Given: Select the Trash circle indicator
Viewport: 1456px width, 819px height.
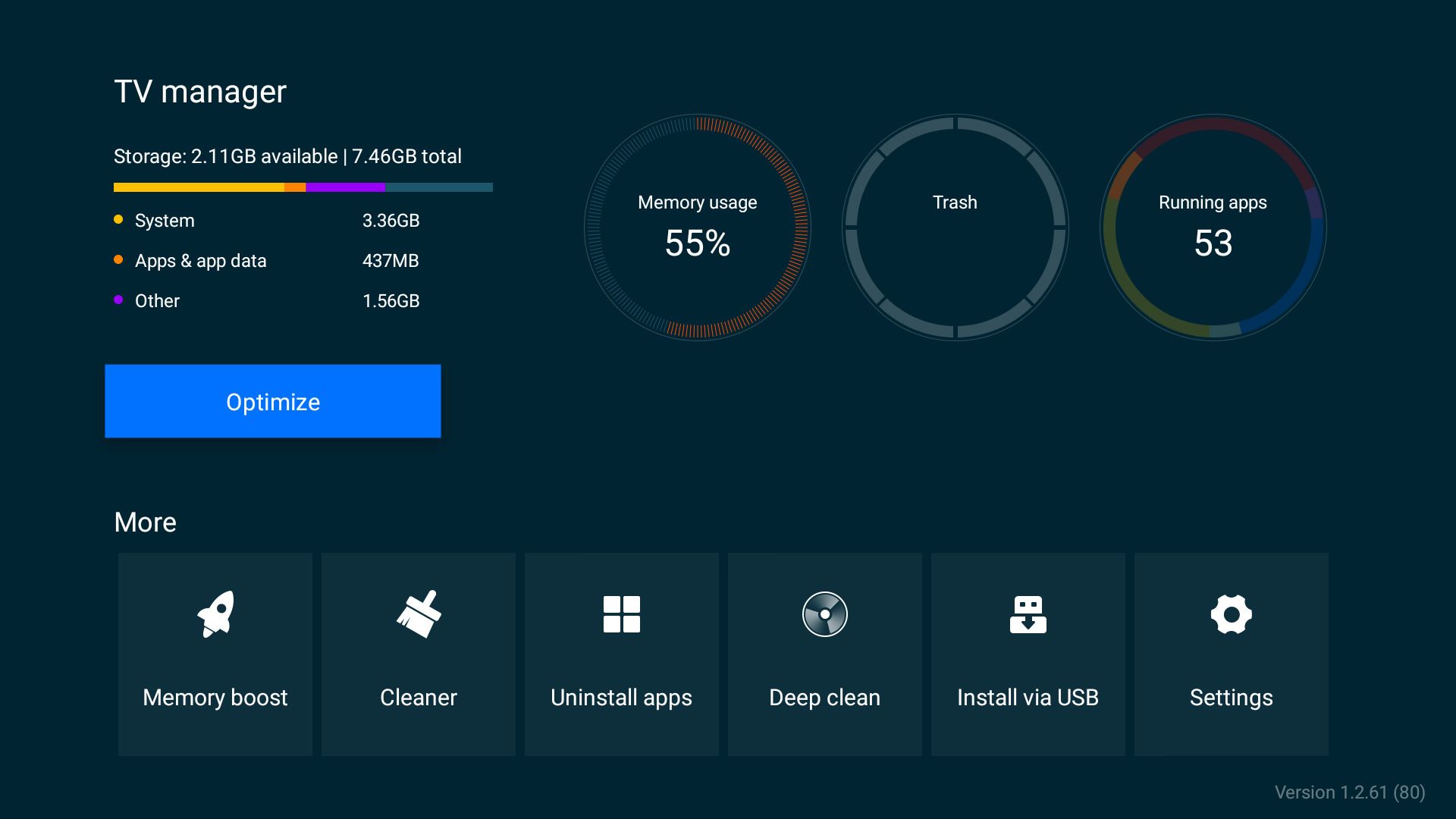Looking at the screenshot, I should (955, 227).
